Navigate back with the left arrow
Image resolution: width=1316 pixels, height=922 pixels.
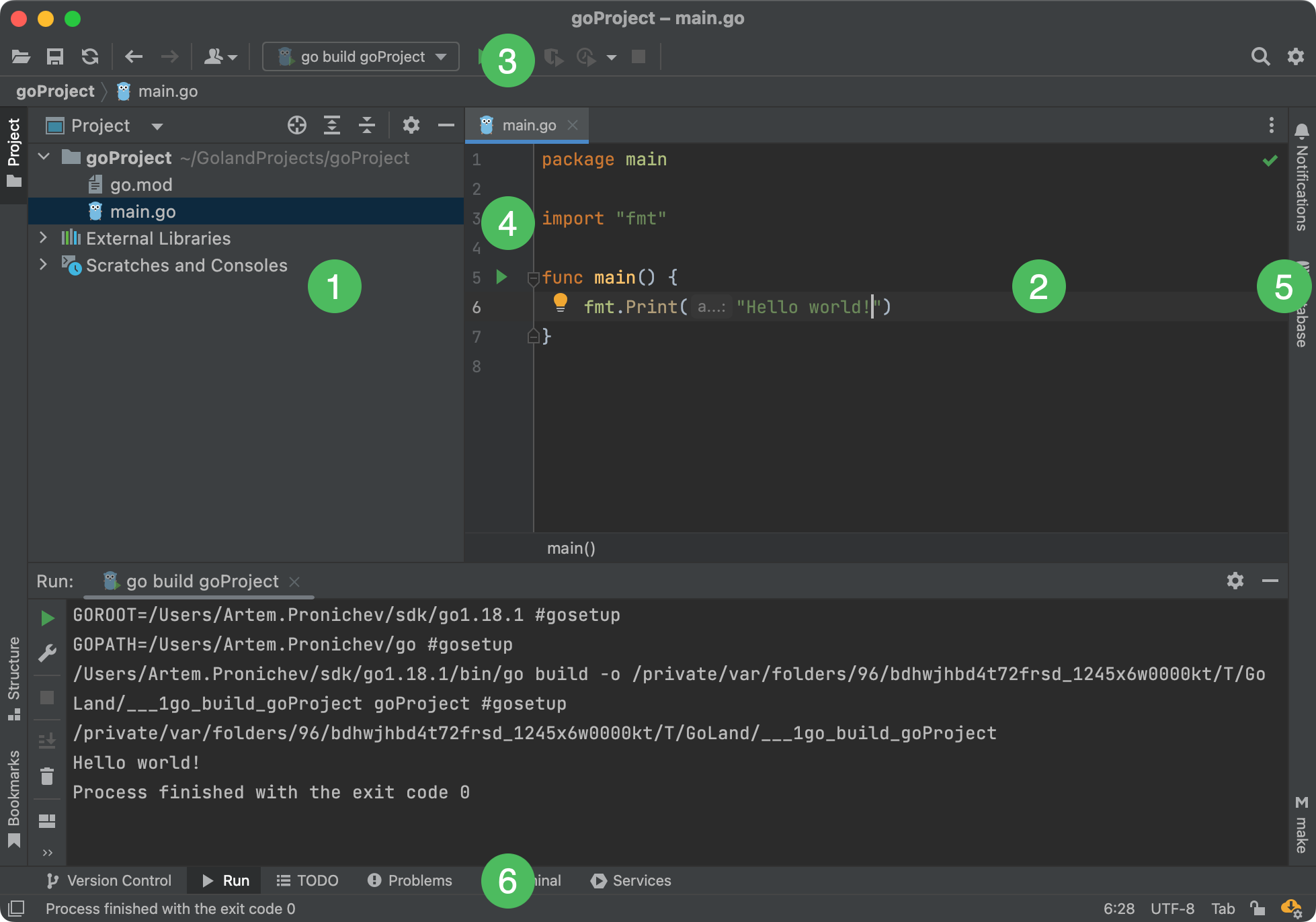click(x=134, y=56)
